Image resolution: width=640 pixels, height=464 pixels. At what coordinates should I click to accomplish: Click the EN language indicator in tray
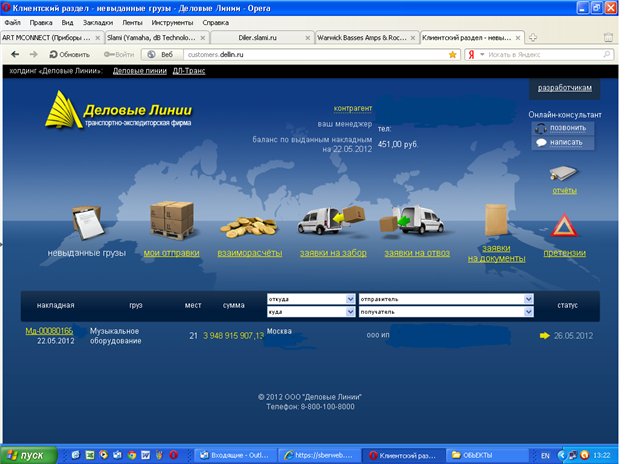click(545, 456)
